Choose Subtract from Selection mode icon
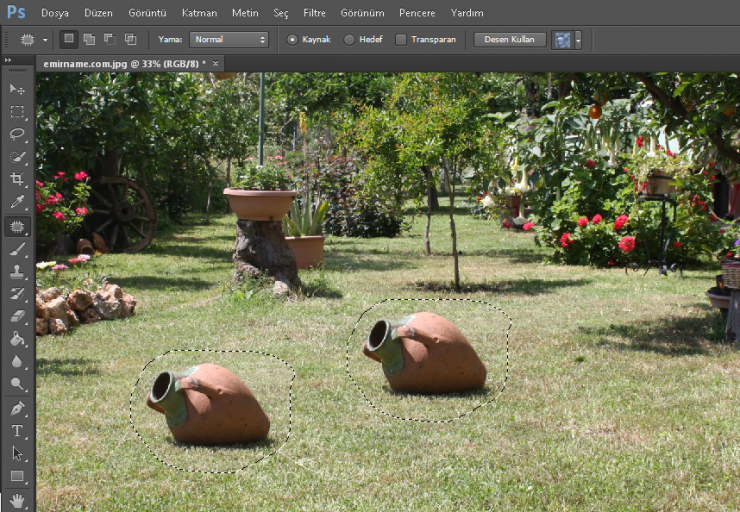740x512 pixels. point(110,39)
